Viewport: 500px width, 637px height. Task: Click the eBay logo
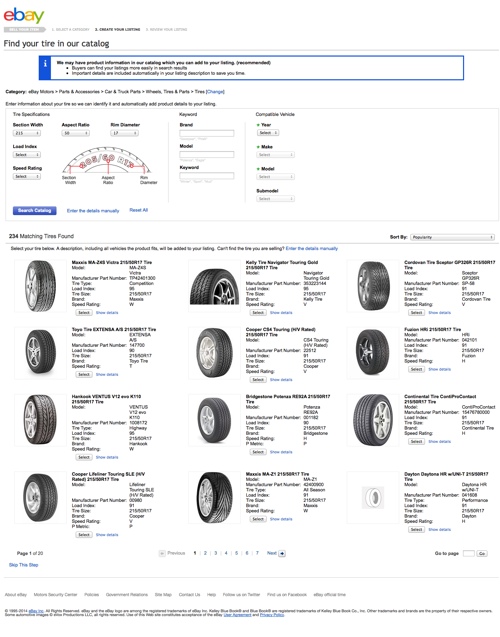coord(24,15)
